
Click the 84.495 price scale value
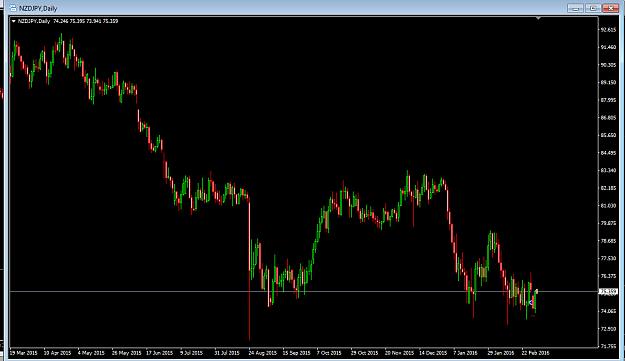coord(608,153)
